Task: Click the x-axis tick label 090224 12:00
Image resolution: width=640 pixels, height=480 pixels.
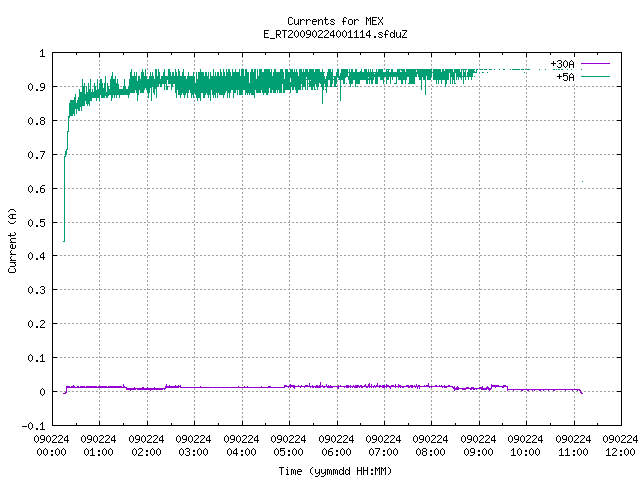Action: [x=620, y=446]
